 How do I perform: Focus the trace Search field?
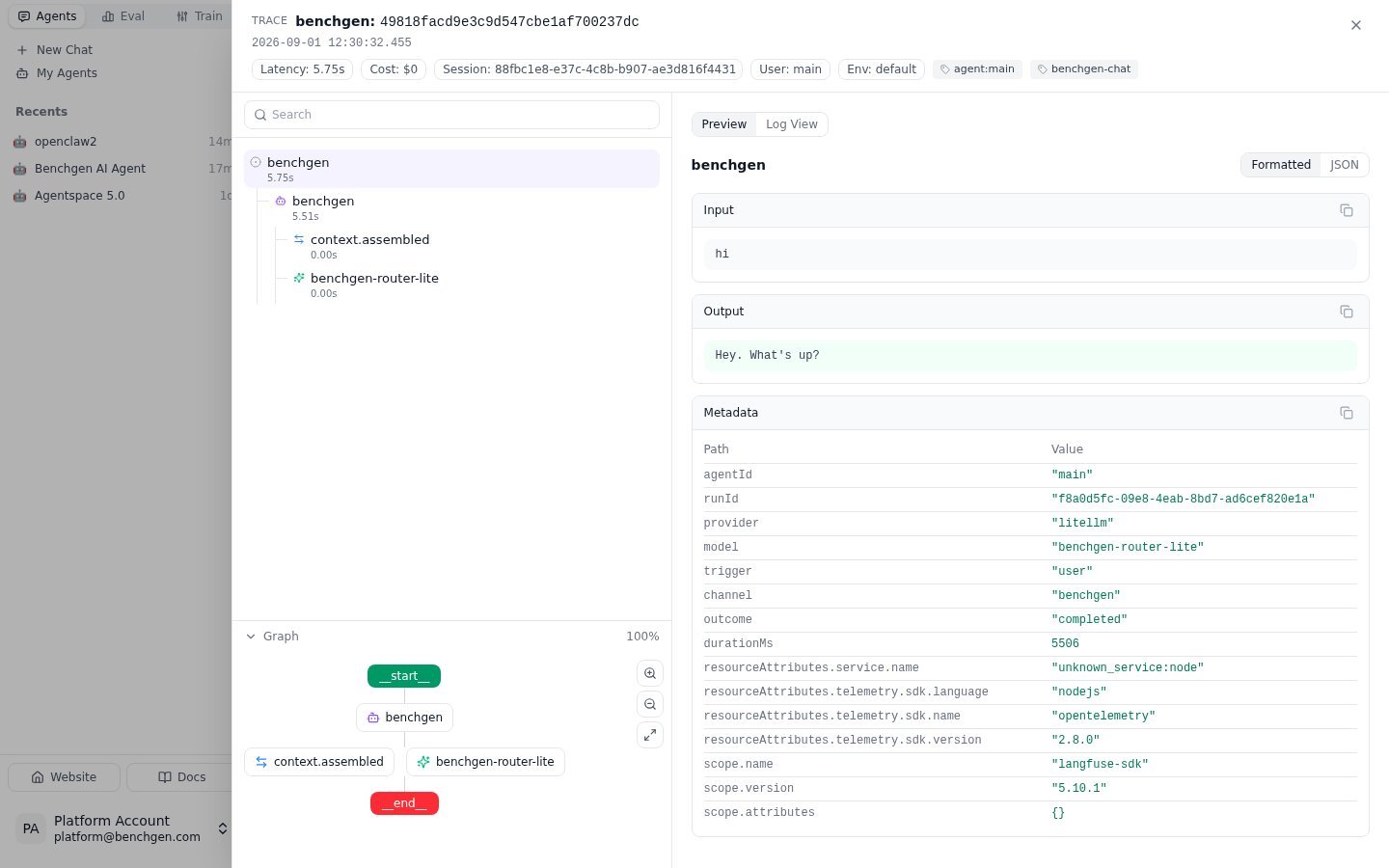coord(451,115)
